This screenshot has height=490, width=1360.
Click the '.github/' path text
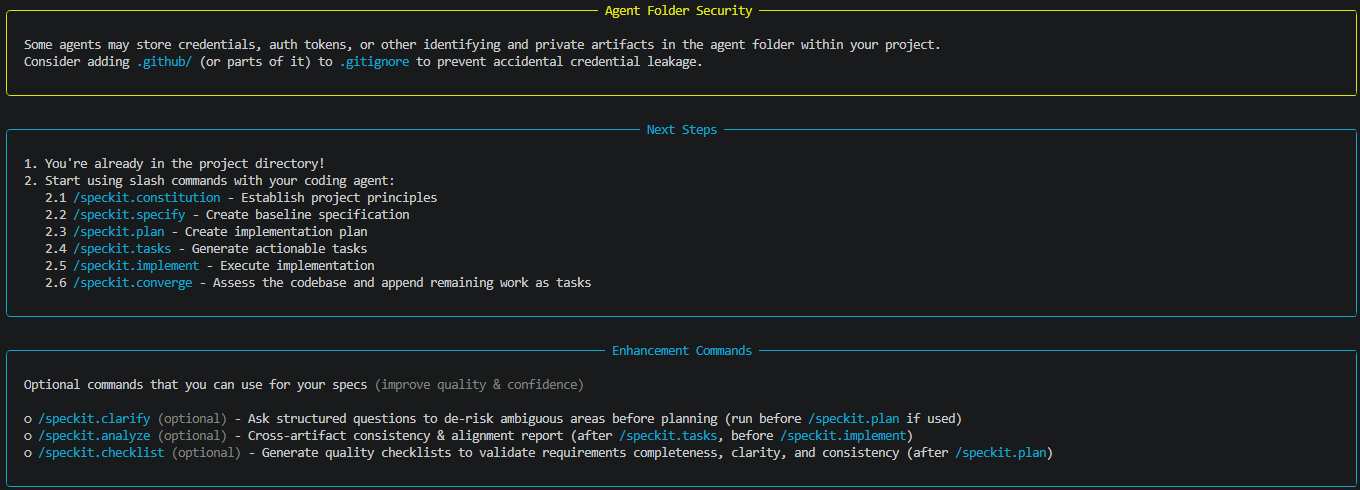click(164, 62)
